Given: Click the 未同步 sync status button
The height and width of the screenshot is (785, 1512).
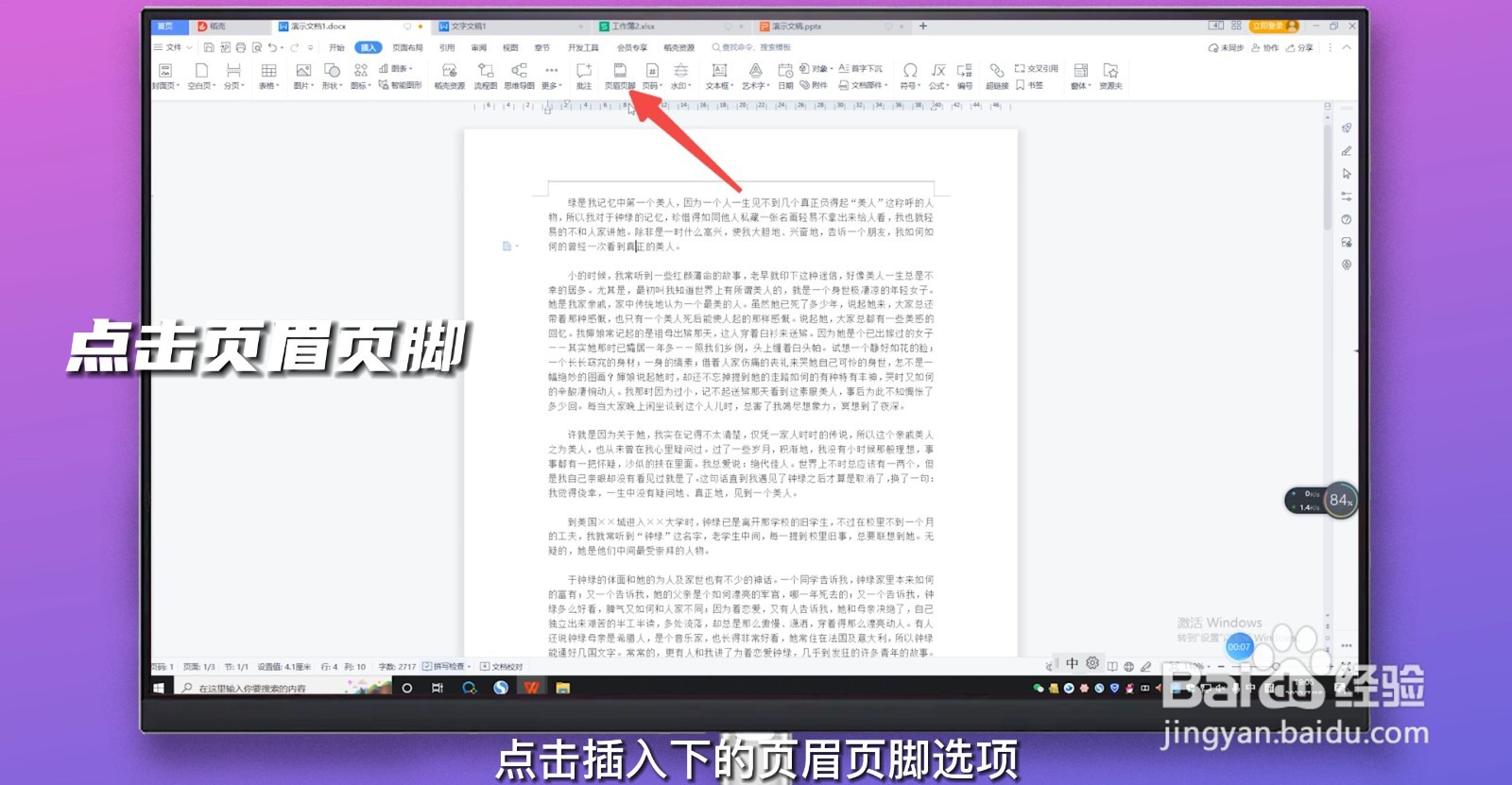Looking at the screenshot, I should tap(1226, 47).
